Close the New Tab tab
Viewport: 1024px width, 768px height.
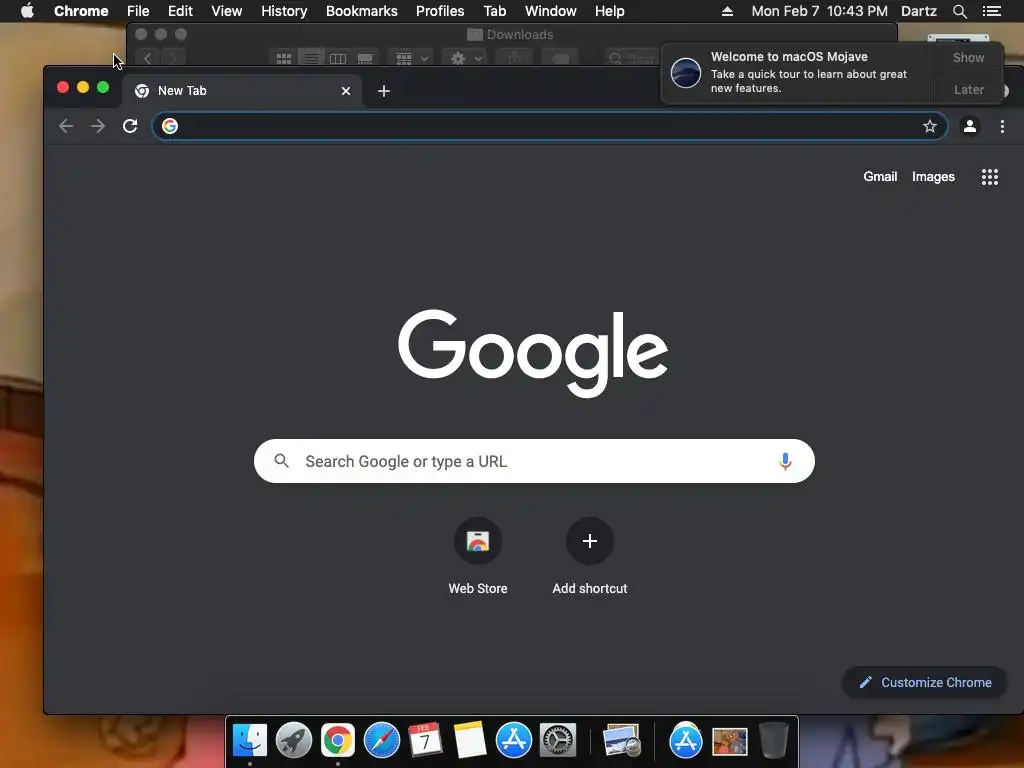pos(346,91)
